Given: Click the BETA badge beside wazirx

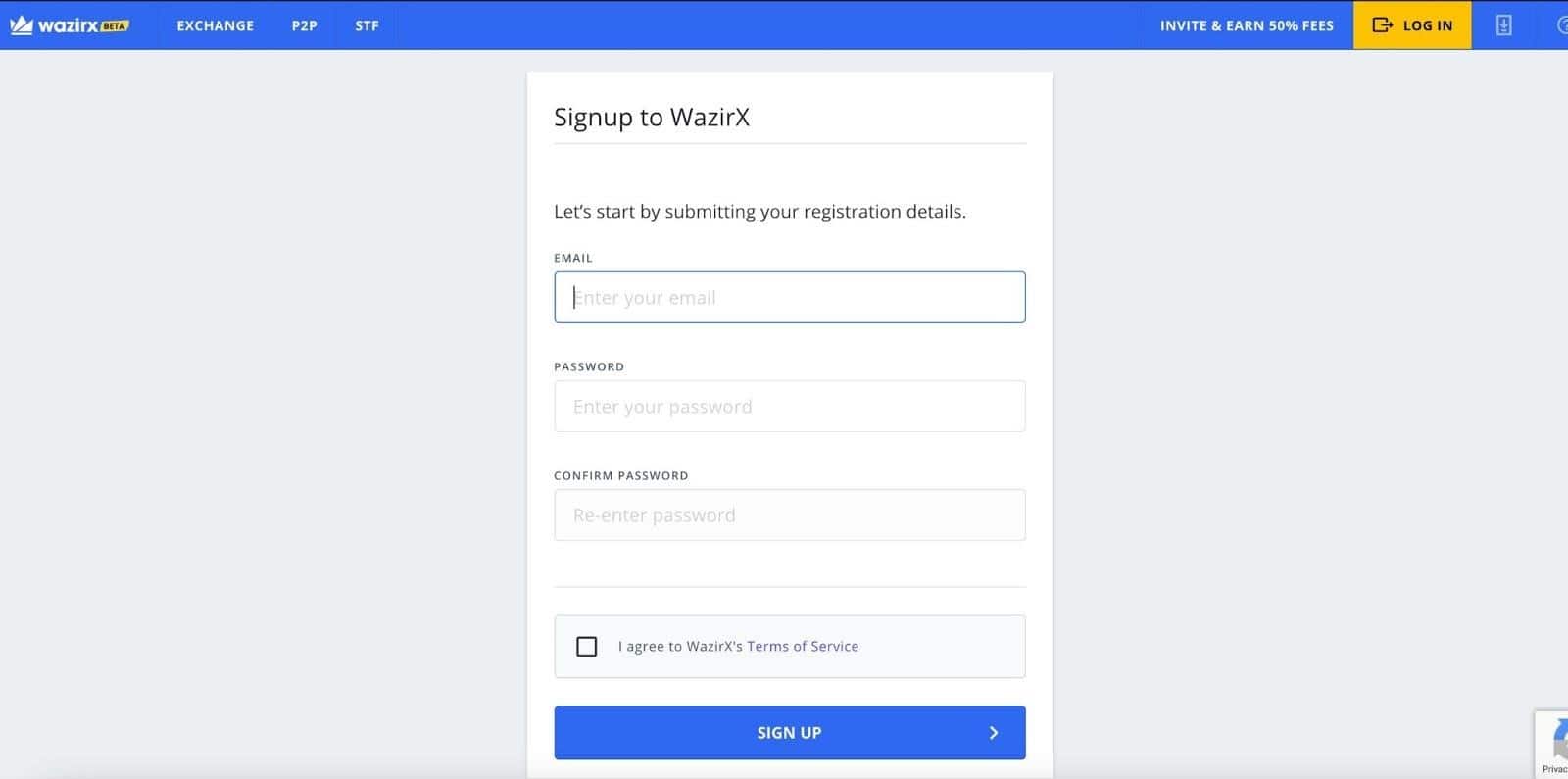Looking at the screenshot, I should [x=115, y=26].
